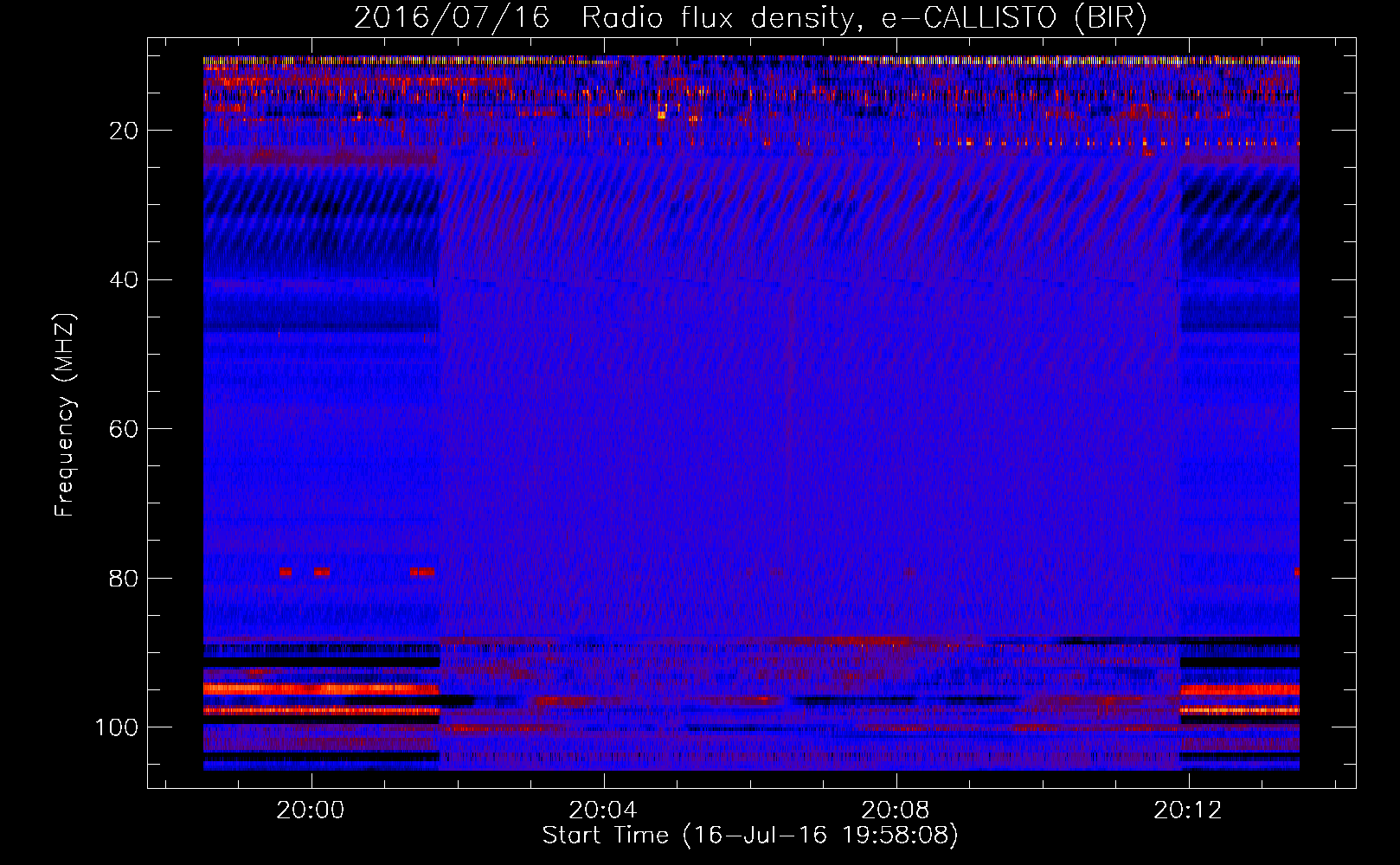Click the '20:04' time tick label
The image size is (1400, 865).
click(x=603, y=811)
